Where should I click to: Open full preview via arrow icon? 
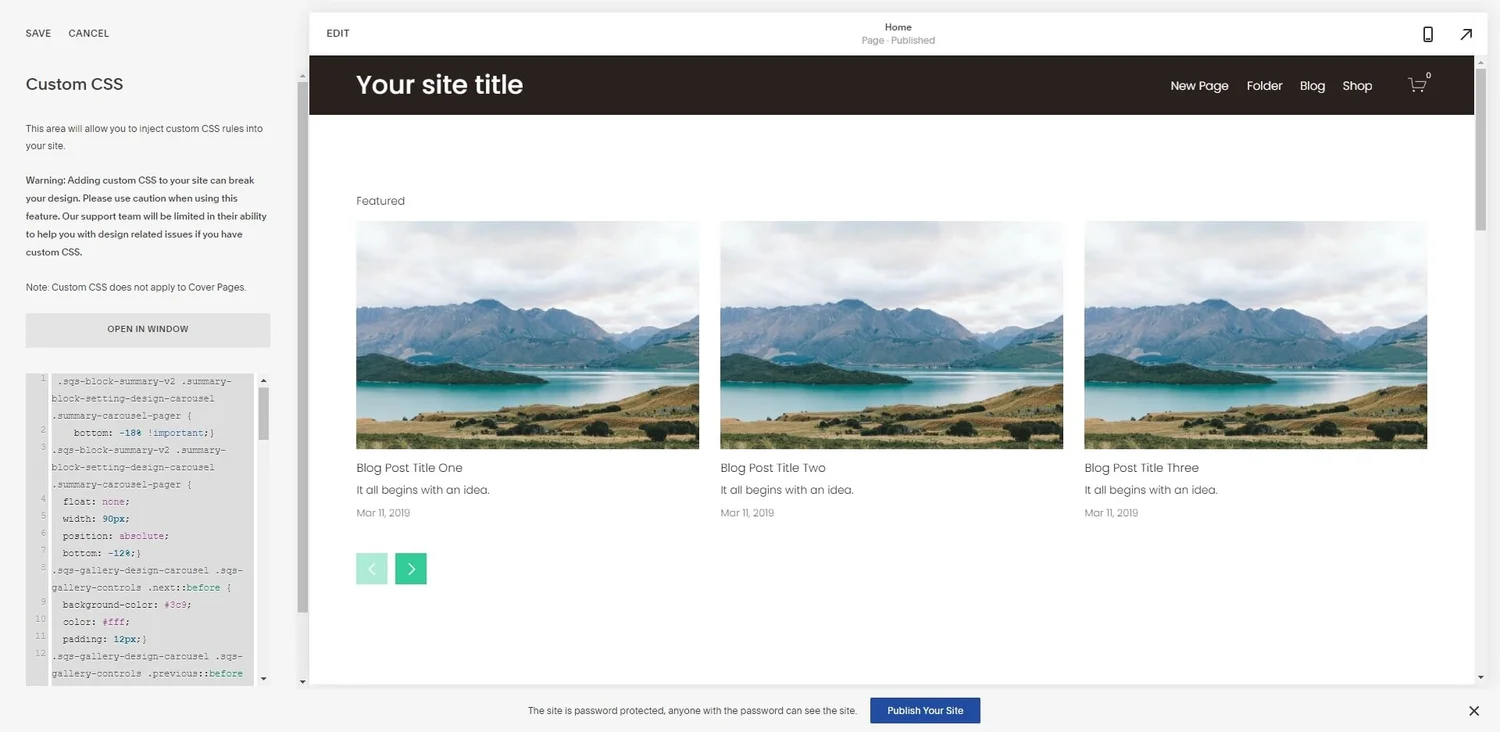(1466, 33)
